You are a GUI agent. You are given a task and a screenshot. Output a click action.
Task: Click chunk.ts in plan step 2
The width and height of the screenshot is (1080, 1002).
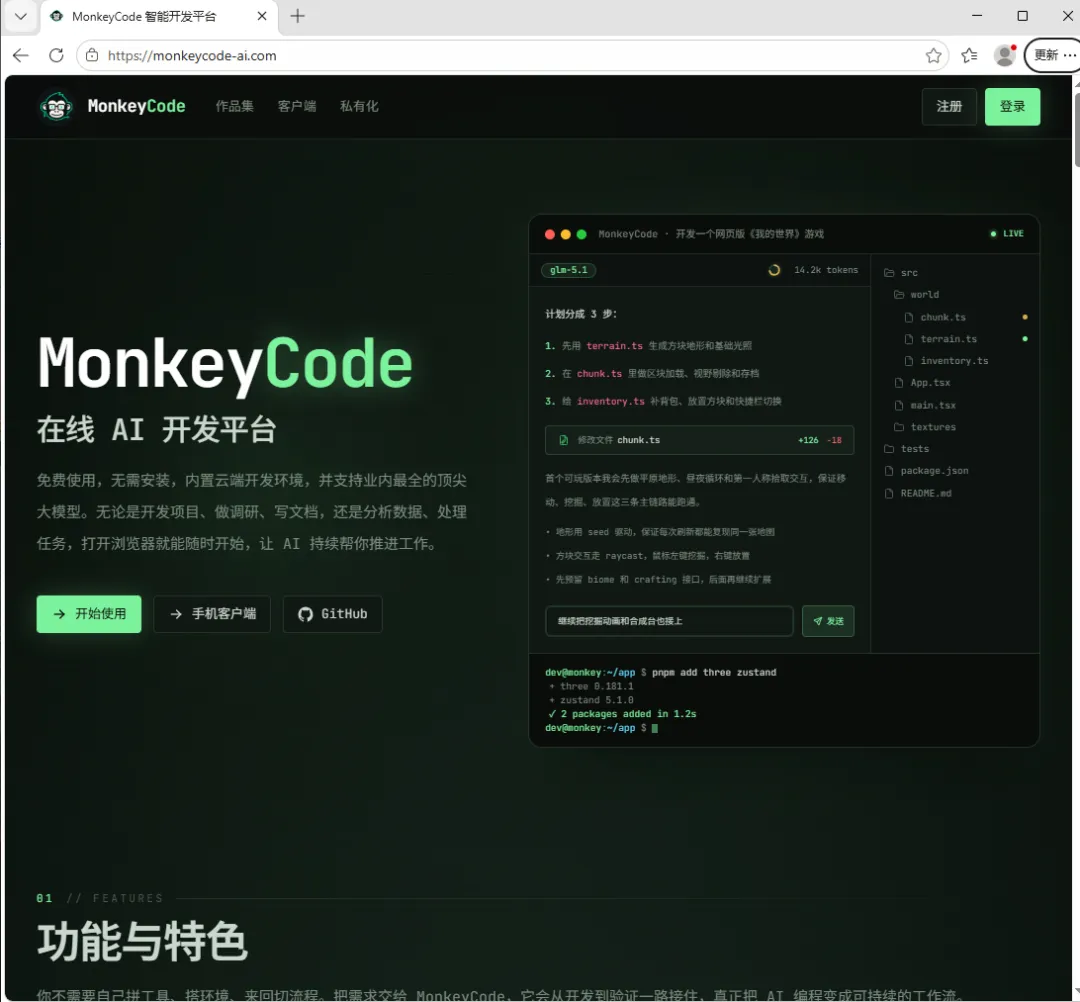coord(599,373)
